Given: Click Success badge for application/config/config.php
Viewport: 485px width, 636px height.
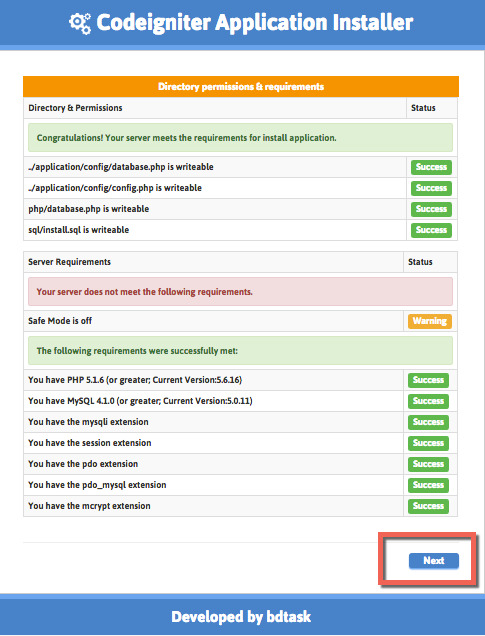Looking at the screenshot, I should click(x=431, y=188).
